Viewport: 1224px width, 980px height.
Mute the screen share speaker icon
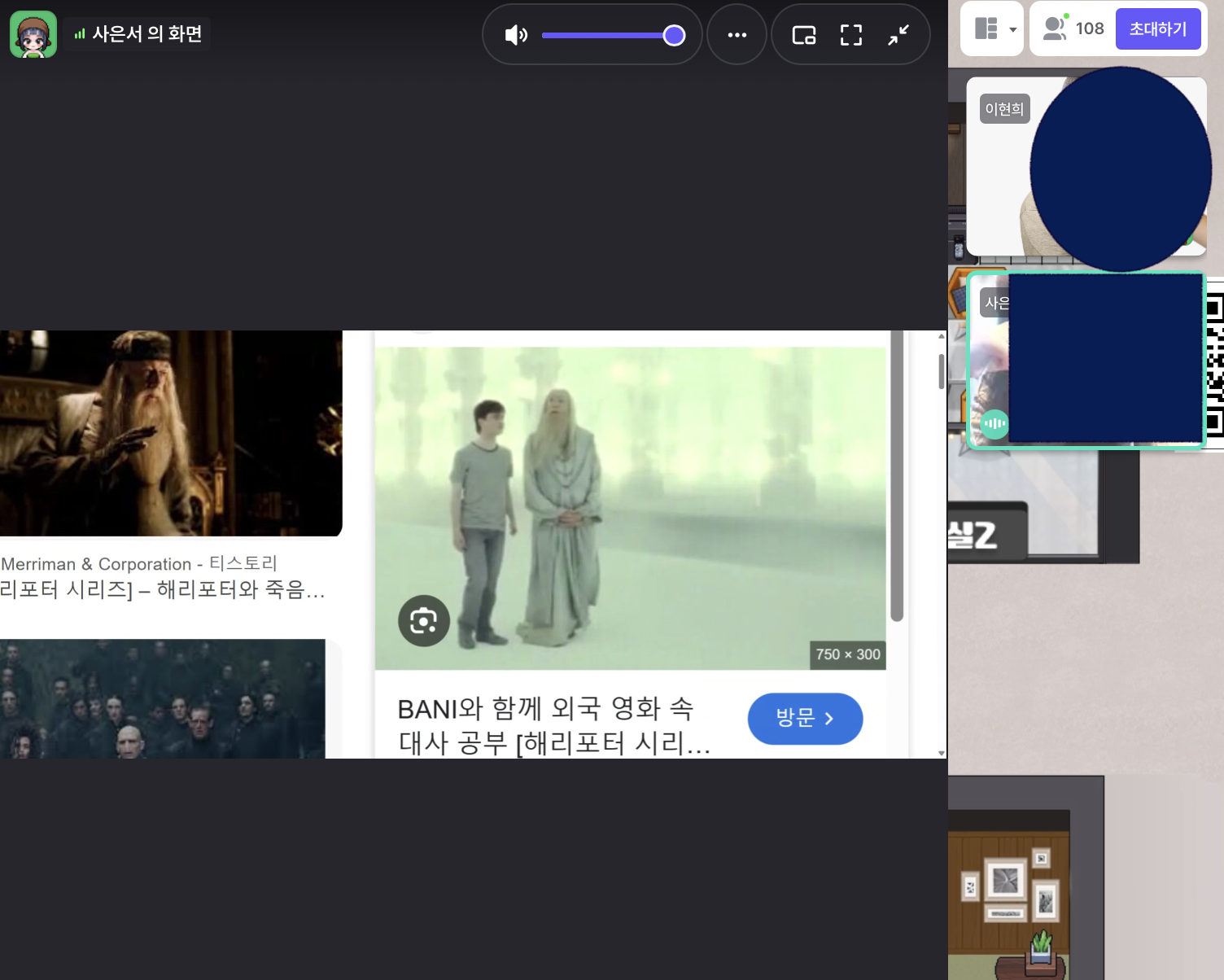click(516, 35)
